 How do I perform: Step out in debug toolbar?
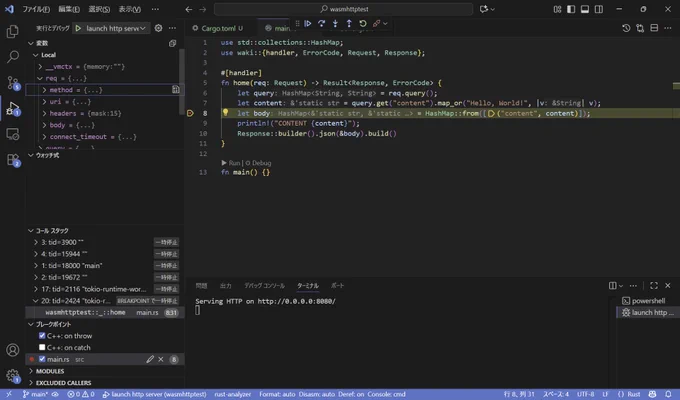[349, 23]
